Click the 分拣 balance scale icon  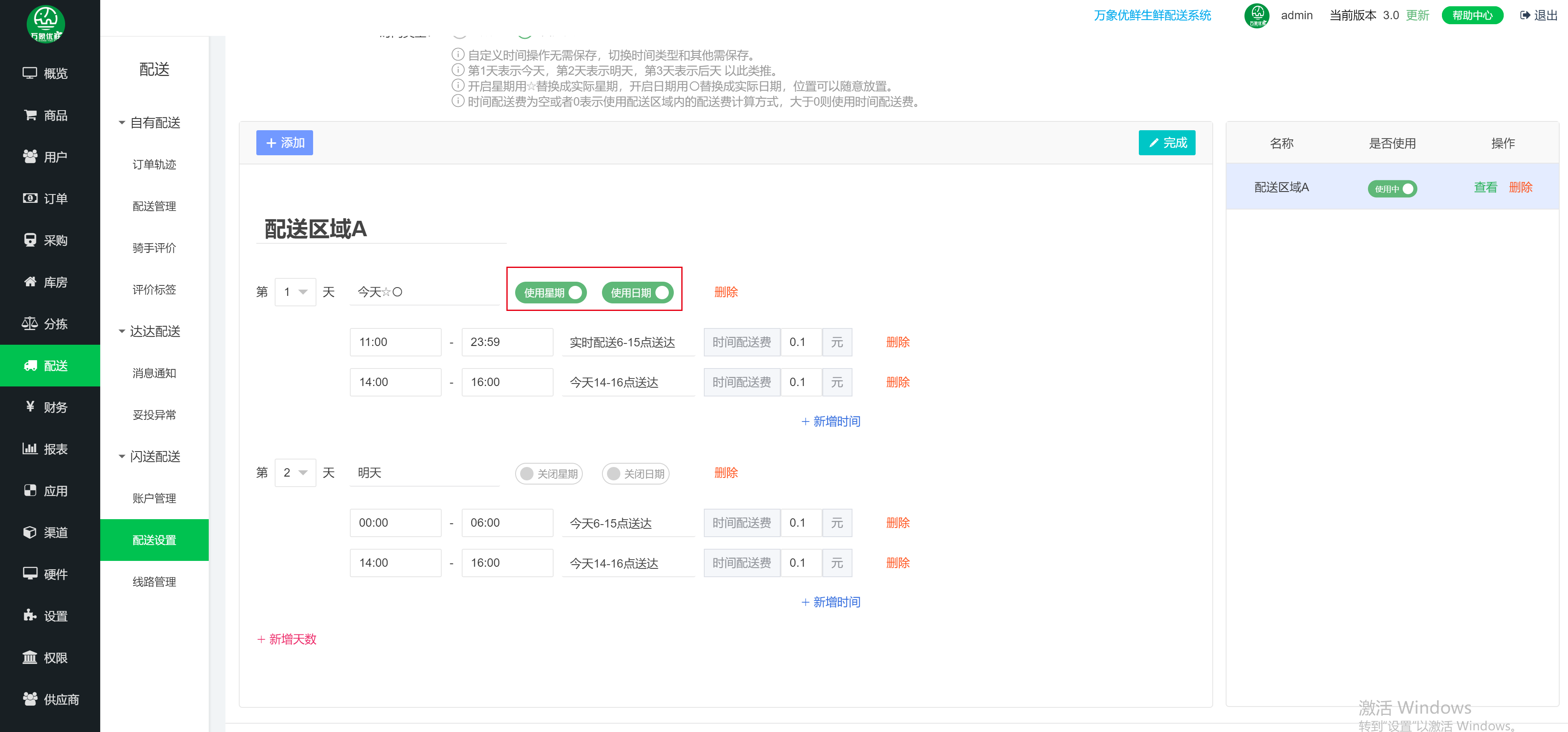point(29,323)
